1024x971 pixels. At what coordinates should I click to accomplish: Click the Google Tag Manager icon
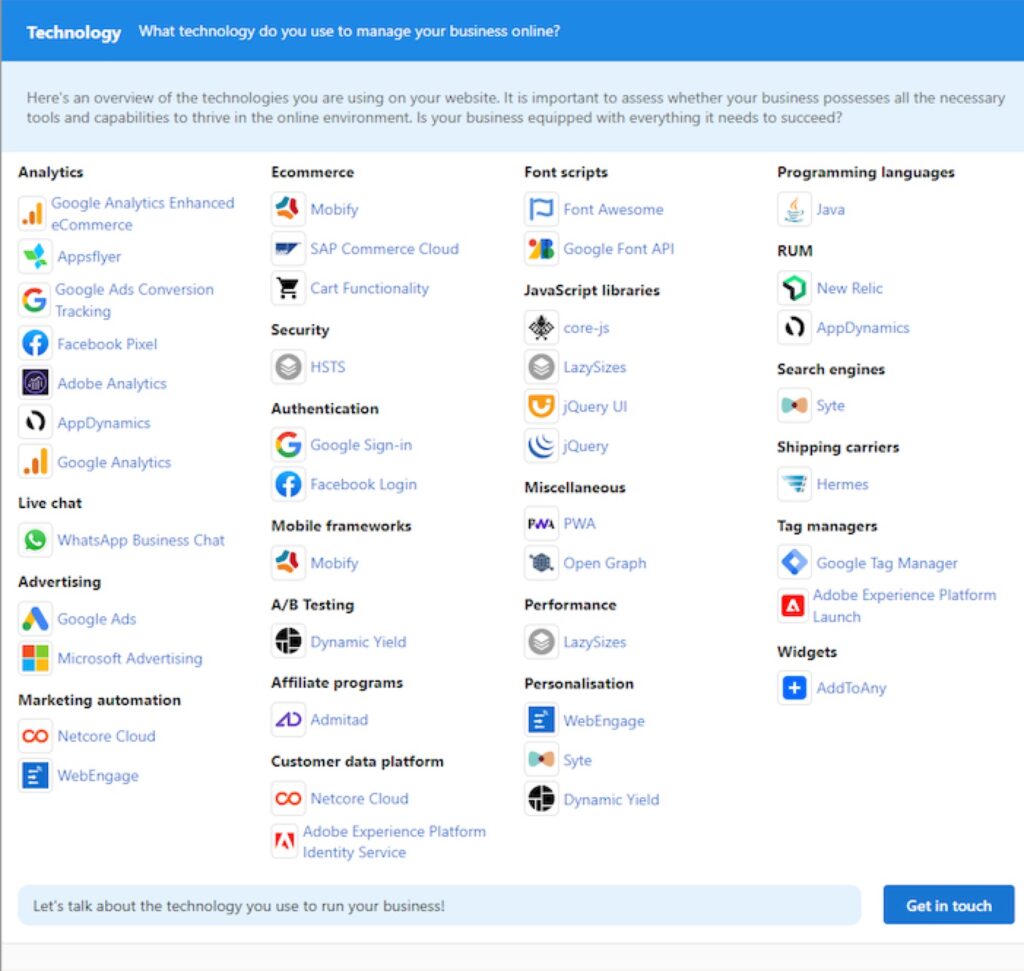point(794,563)
